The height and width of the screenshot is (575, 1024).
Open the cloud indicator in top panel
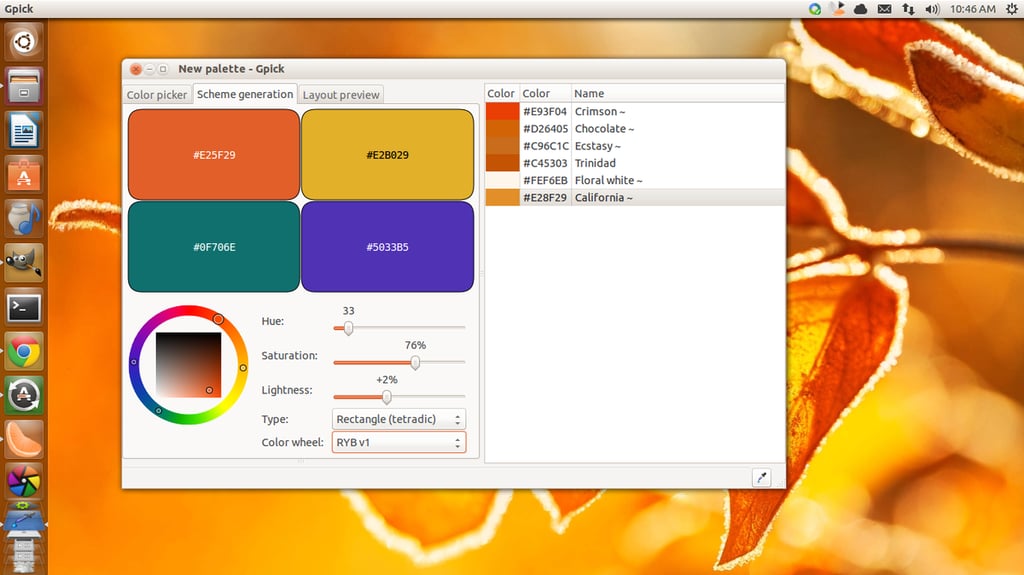(861, 9)
